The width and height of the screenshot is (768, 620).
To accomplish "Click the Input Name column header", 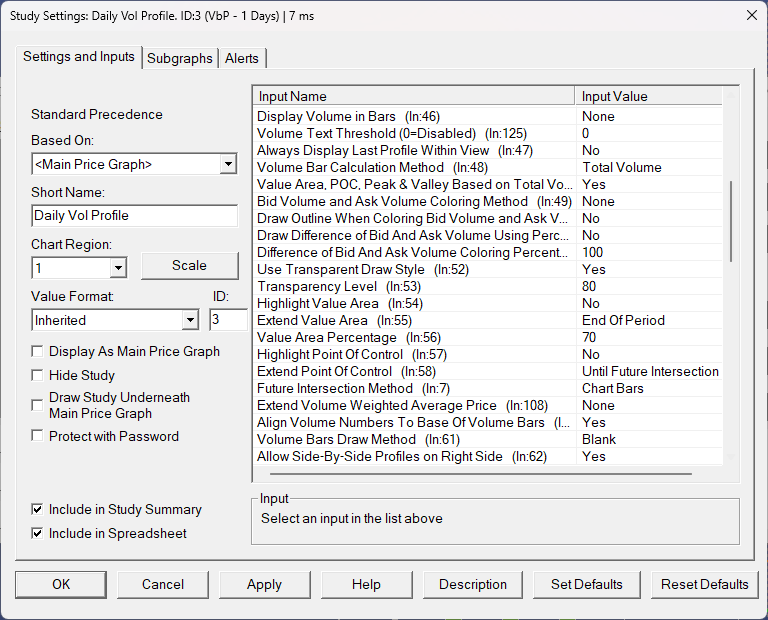I will point(414,96).
